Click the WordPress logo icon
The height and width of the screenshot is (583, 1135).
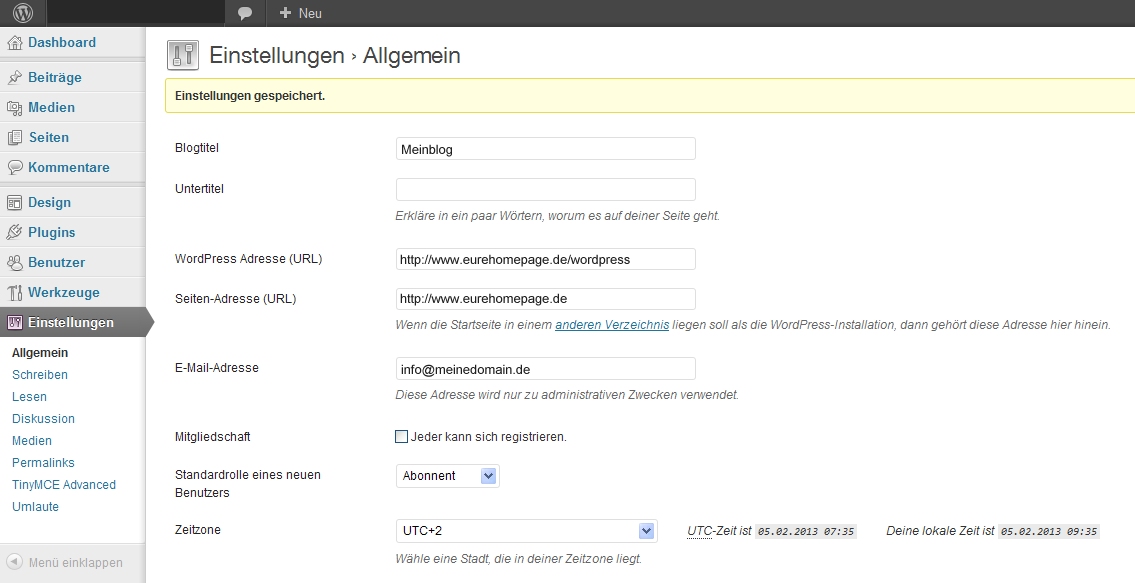(23, 13)
